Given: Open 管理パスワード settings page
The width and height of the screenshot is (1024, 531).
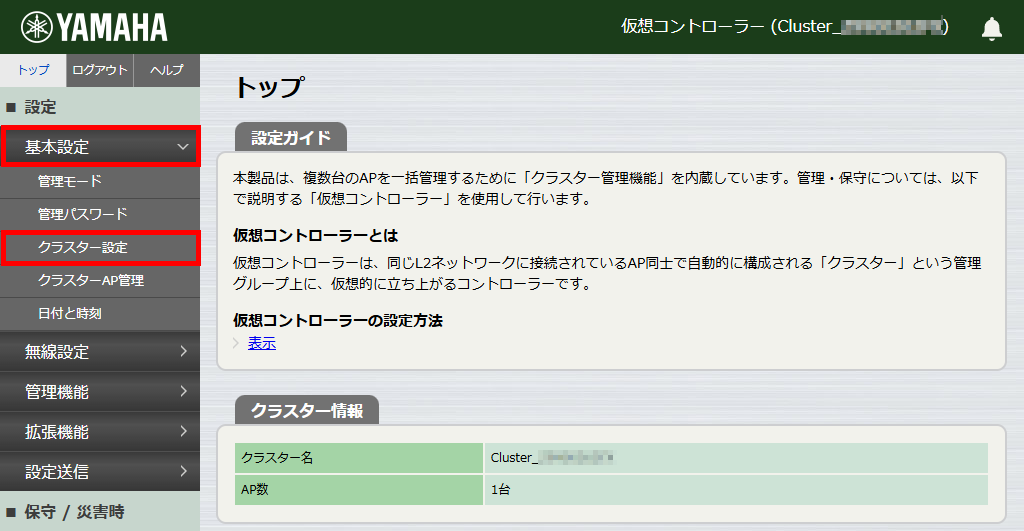Looking at the screenshot, I should [100, 214].
